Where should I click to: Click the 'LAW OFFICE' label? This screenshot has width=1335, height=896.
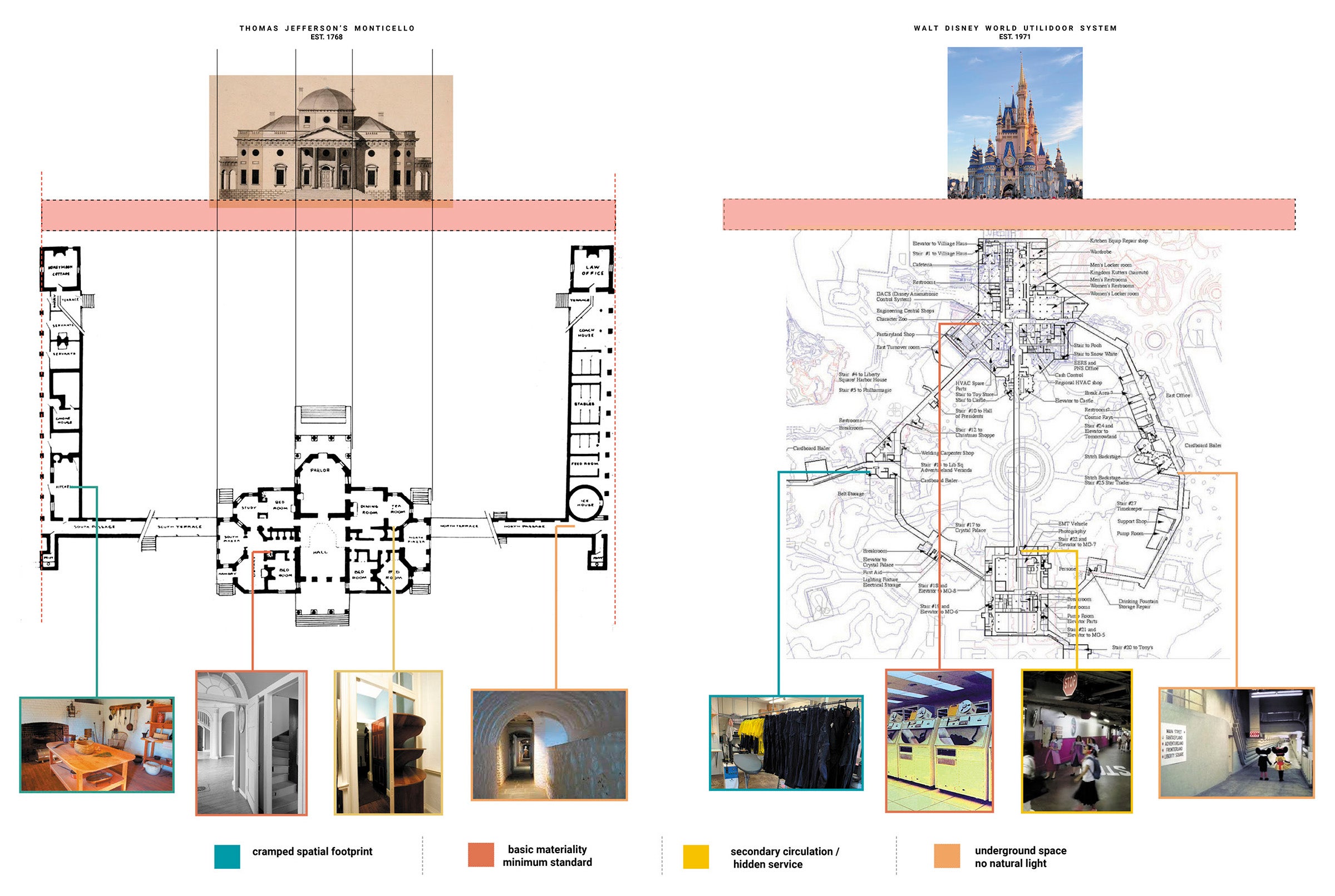point(592,270)
